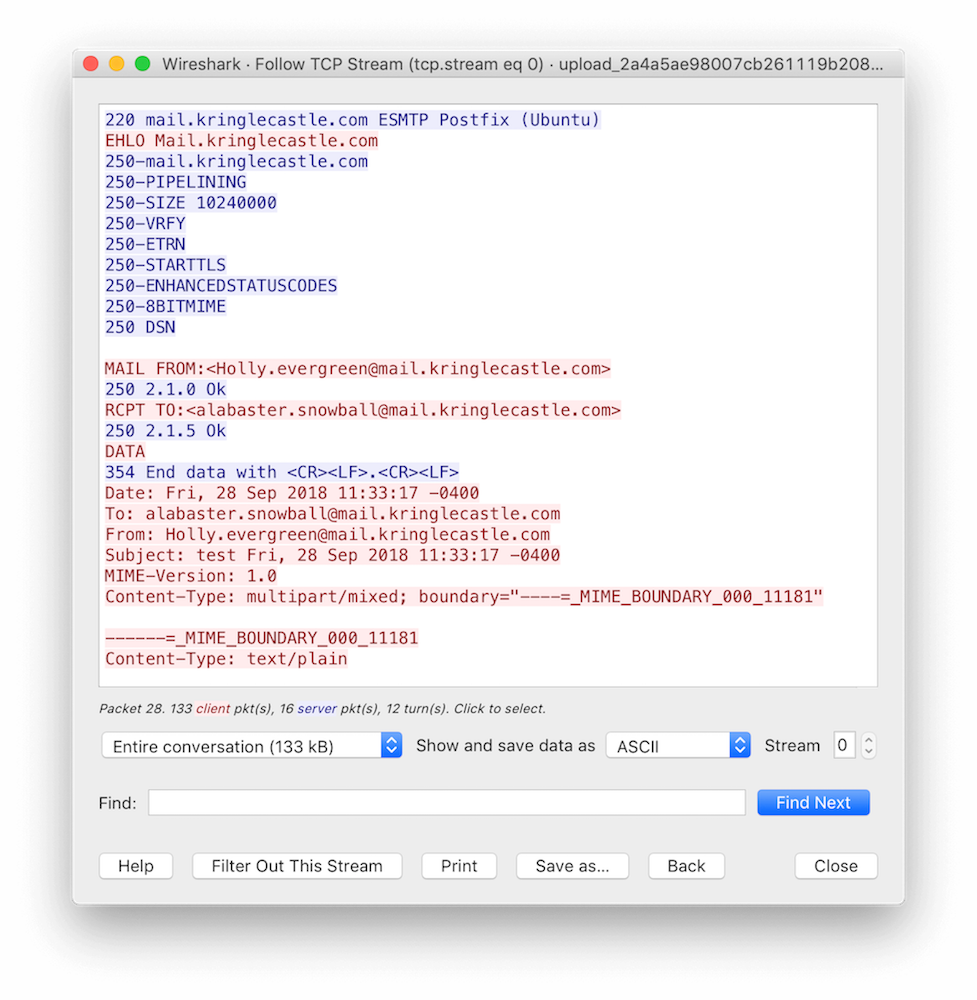Select the 'DATA' line
The width and height of the screenshot is (977, 1000).
[124, 452]
